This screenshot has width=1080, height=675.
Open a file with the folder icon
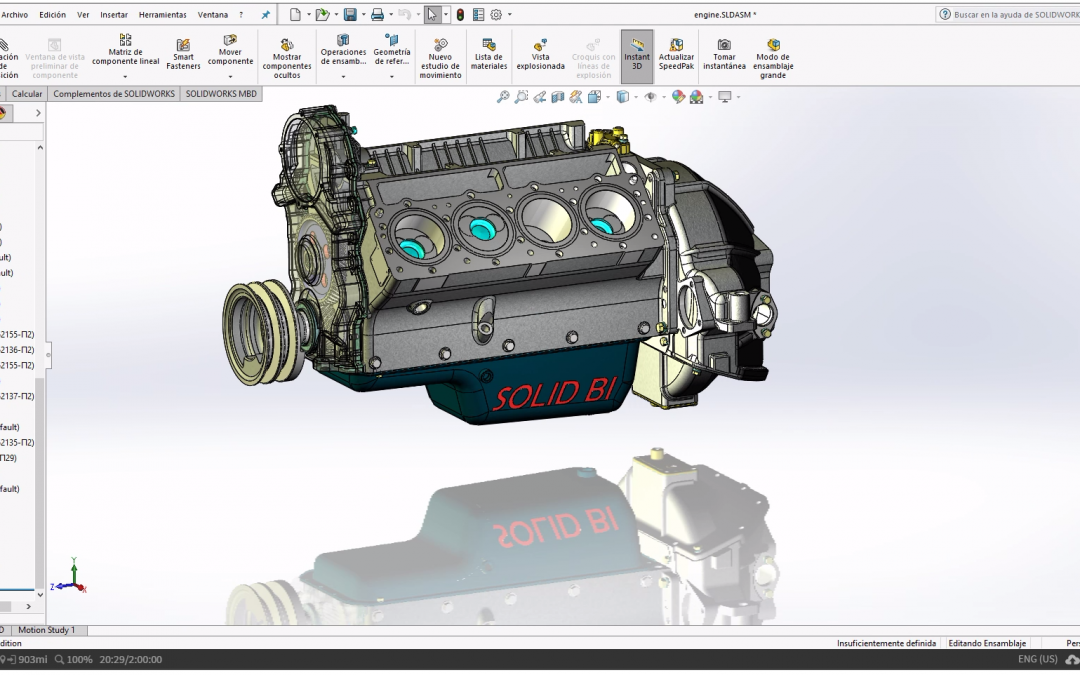pos(322,14)
